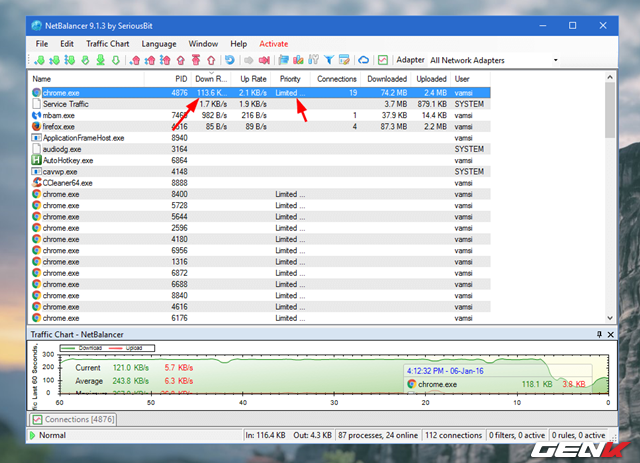This screenshot has width=640, height=463.
Task: Click the colored bar chart toolbar icon
Action: tap(298, 60)
